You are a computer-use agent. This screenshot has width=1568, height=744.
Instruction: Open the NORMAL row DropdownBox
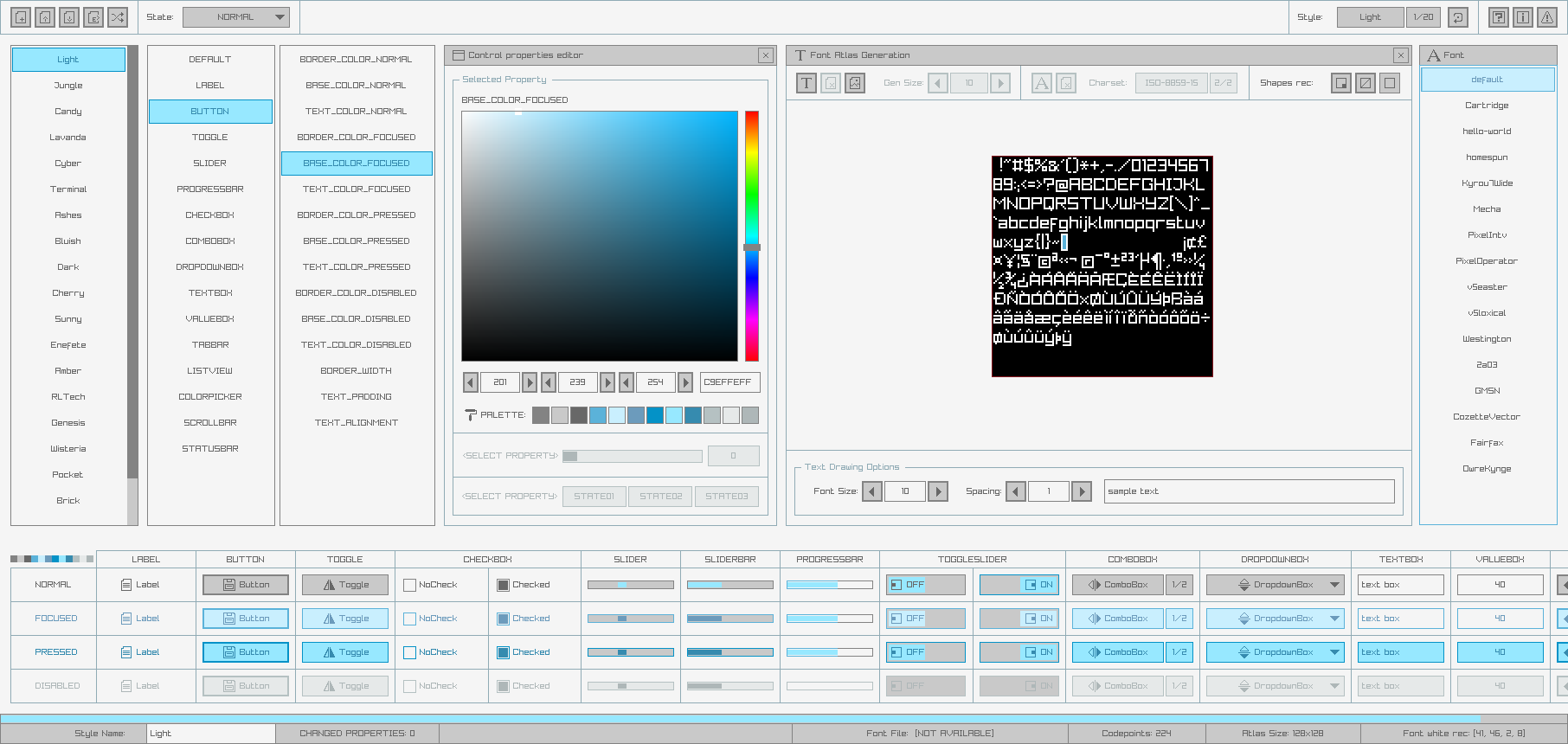coord(1276,585)
